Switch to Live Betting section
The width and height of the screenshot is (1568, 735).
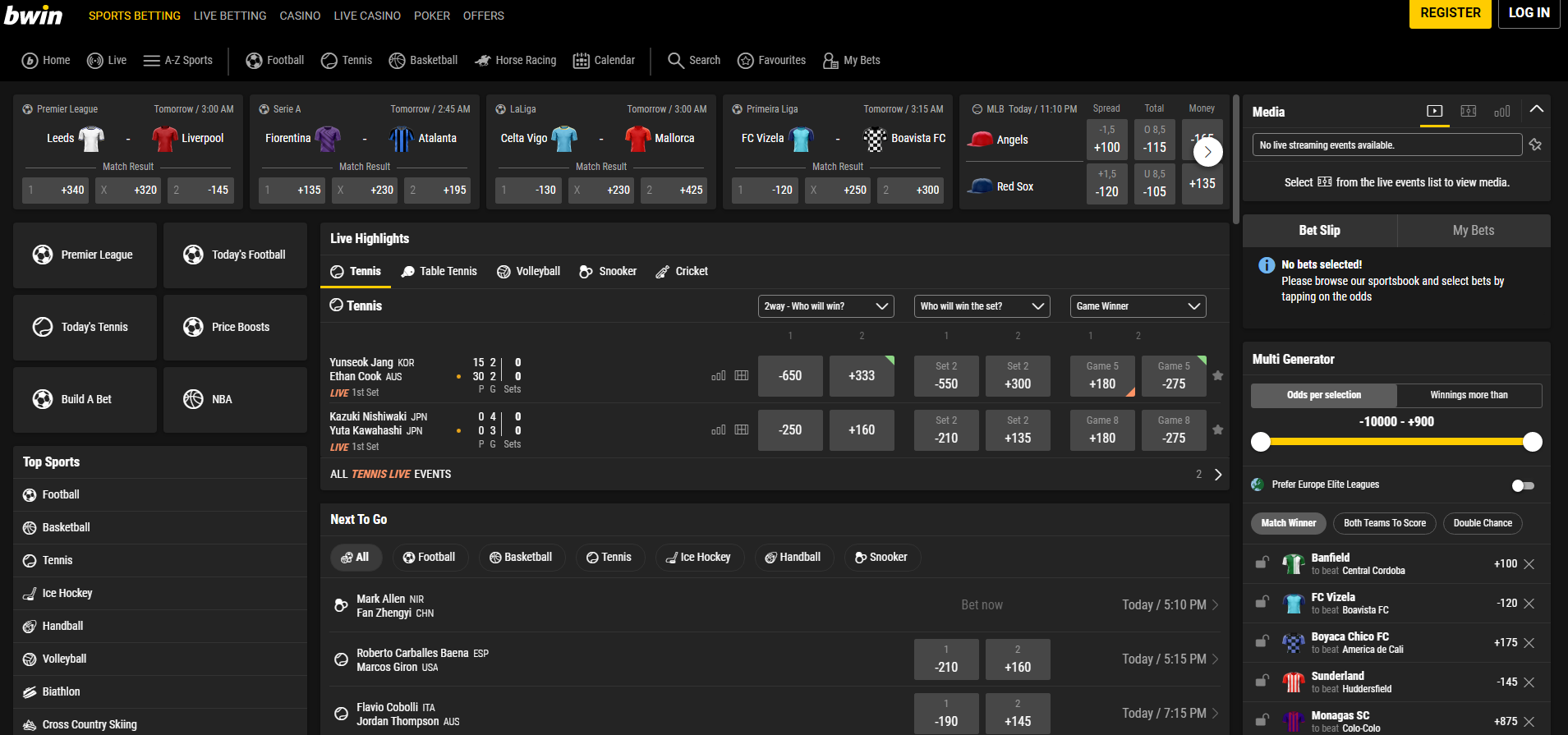coord(230,16)
